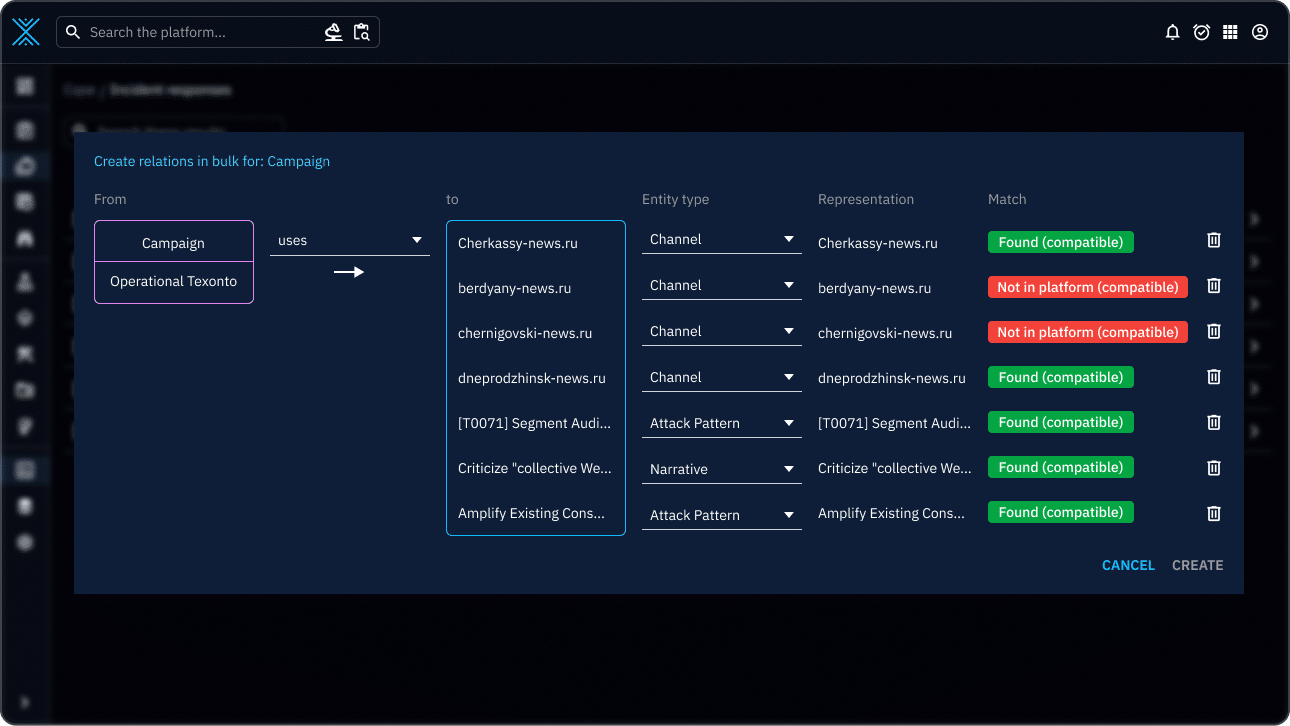Remove the berdyany-news.ru row via trash icon
Viewport: 1290px width, 726px height.
click(x=1214, y=286)
